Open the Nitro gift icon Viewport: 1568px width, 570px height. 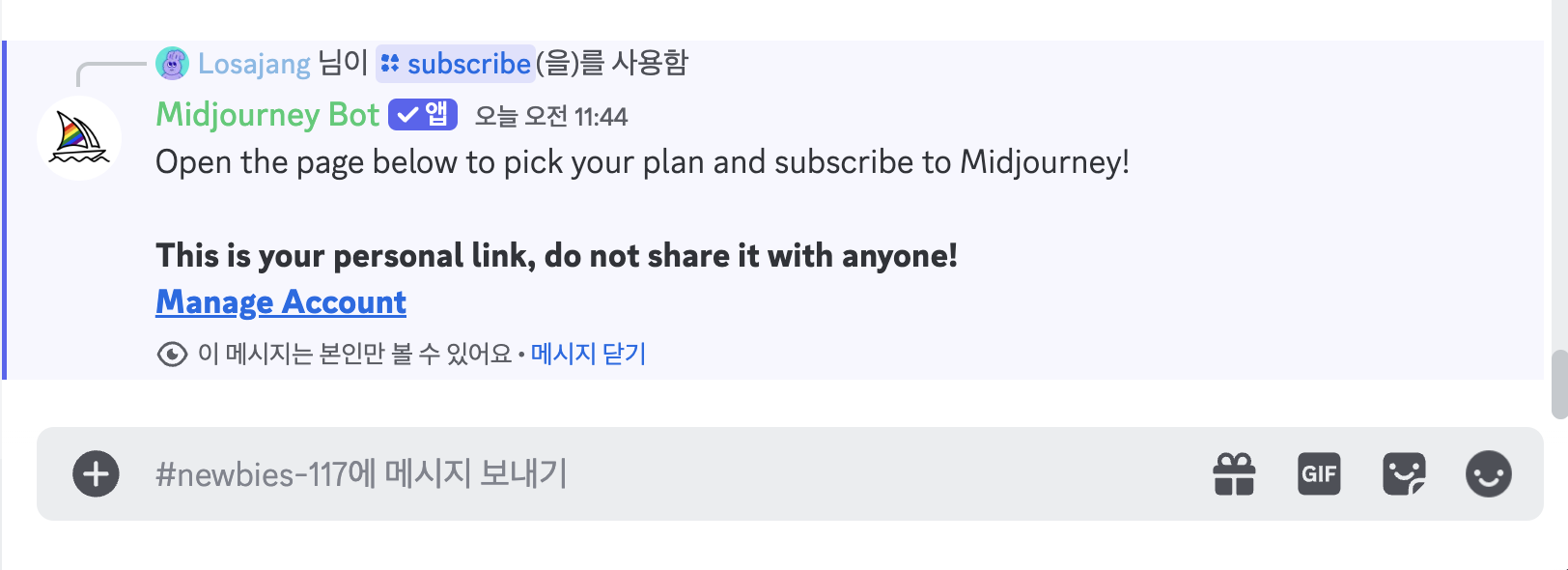pyautogui.click(x=1234, y=474)
